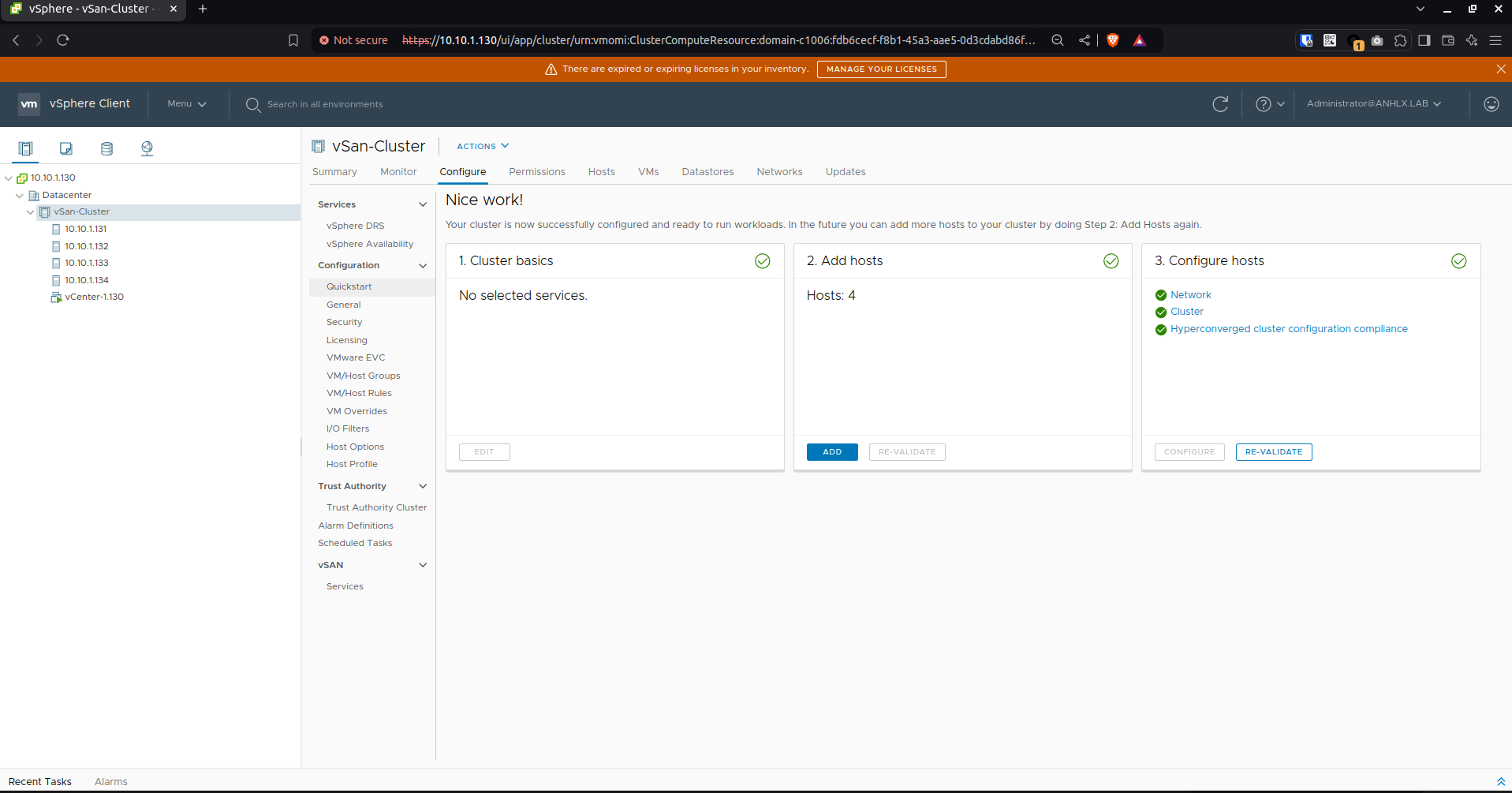Open the Networking inventory icon
This screenshot has height=793, width=1512.
[147, 148]
